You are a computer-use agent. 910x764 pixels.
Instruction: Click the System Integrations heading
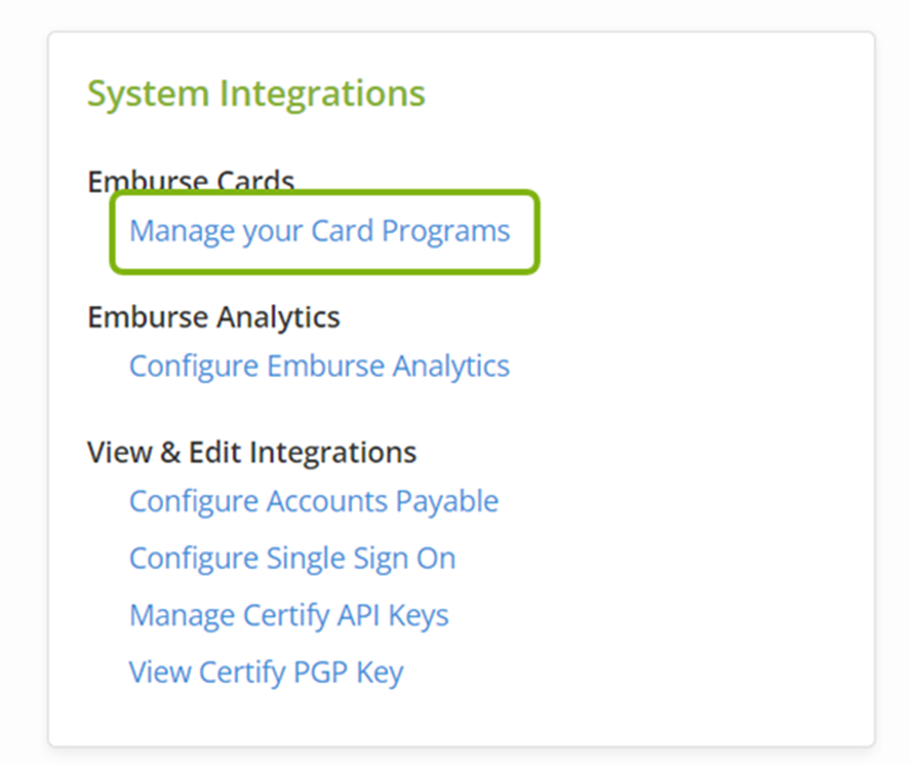coord(256,94)
